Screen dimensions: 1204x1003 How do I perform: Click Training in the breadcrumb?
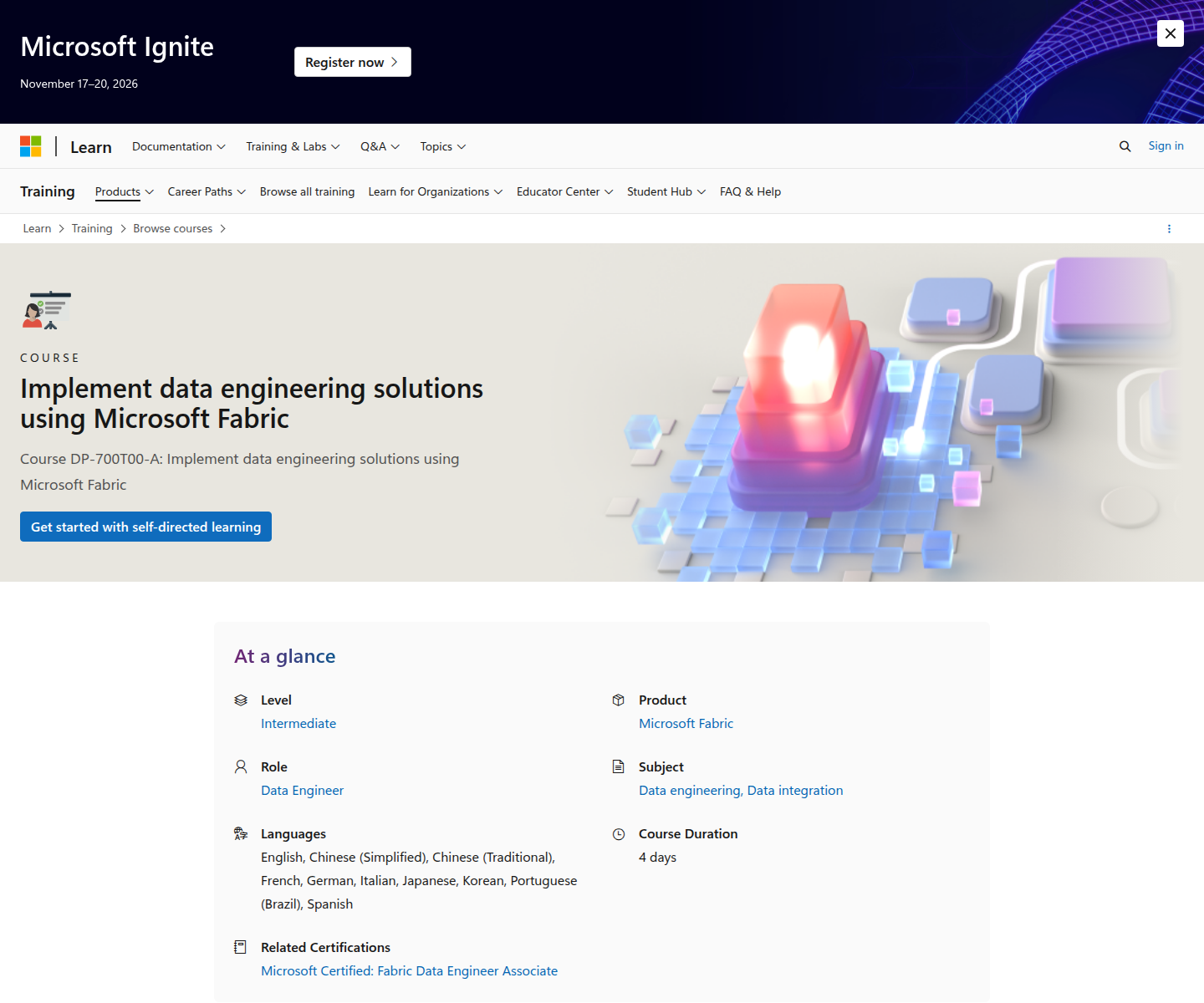(92, 228)
